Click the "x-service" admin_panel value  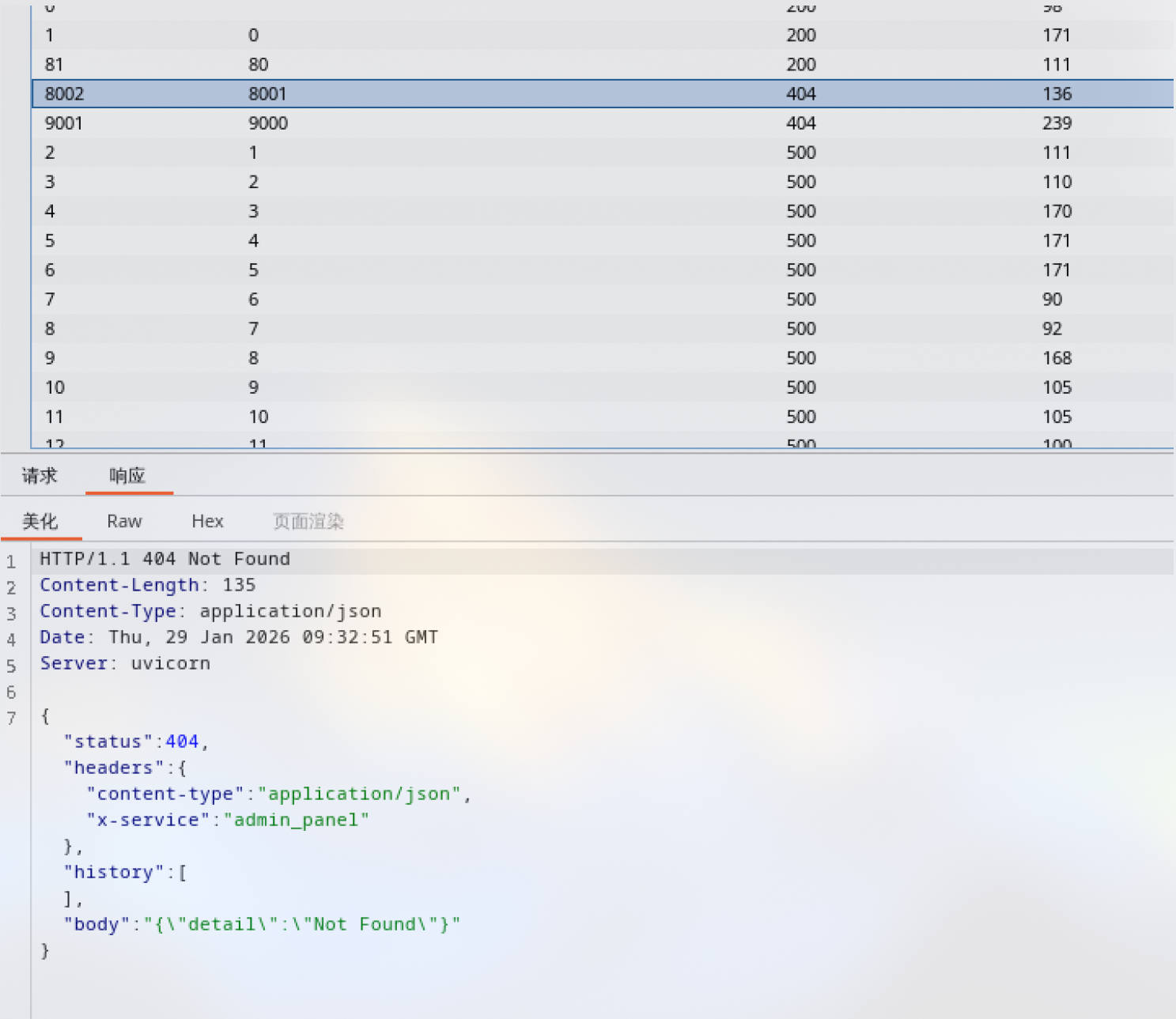(x=297, y=821)
